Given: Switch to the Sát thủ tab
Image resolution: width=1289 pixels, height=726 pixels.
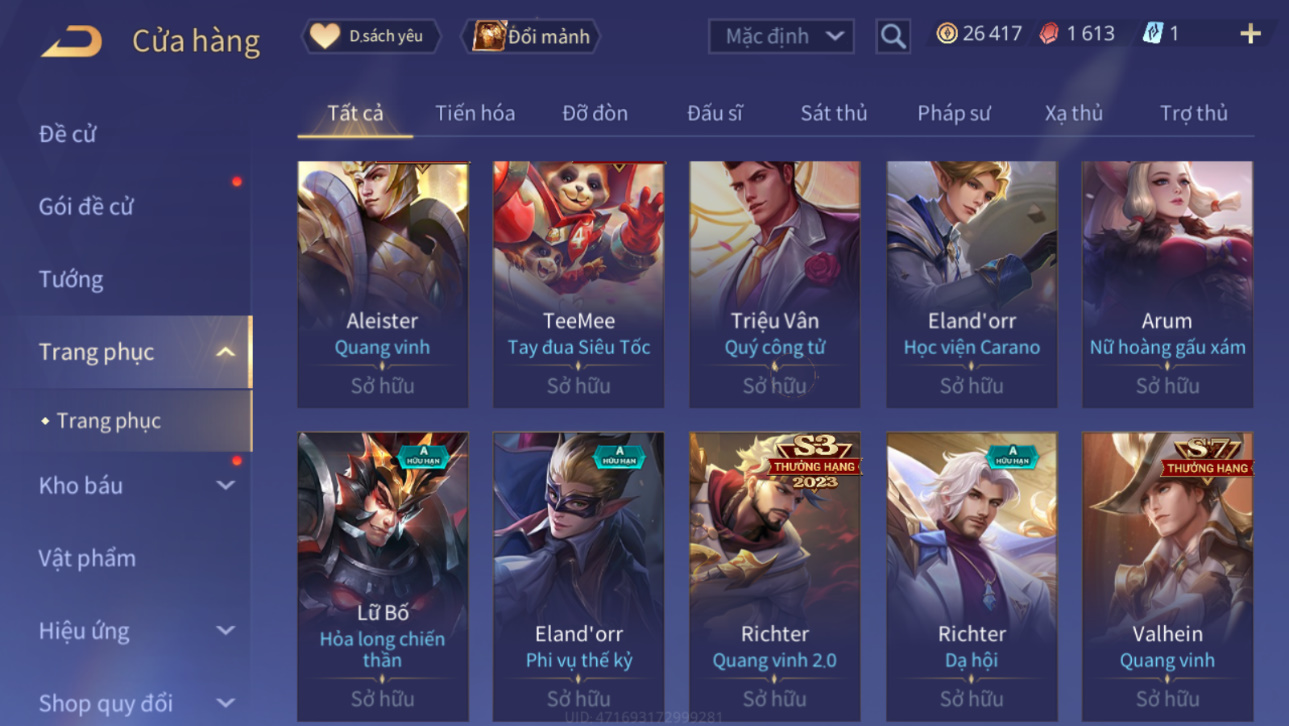Looking at the screenshot, I should pyautogui.click(x=834, y=113).
